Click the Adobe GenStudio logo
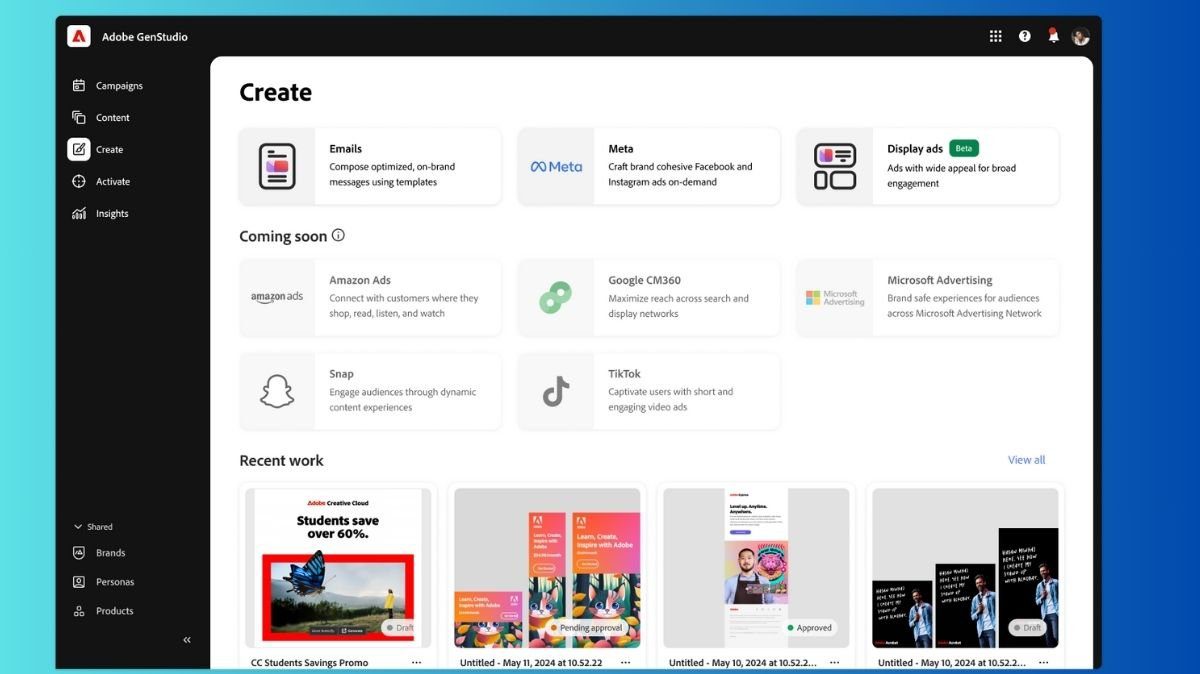The width and height of the screenshot is (1200, 674). [x=79, y=36]
